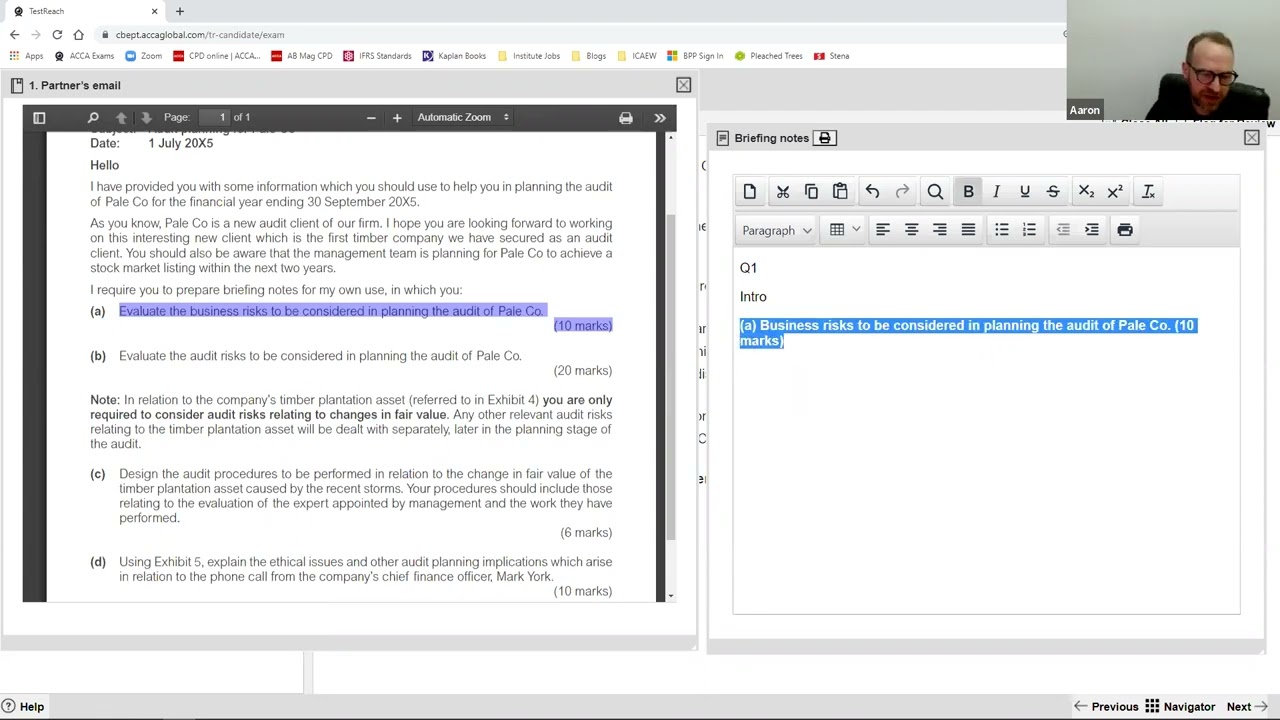The height and width of the screenshot is (720, 1280).
Task: Go to the Previous question
Action: click(1106, 707)
